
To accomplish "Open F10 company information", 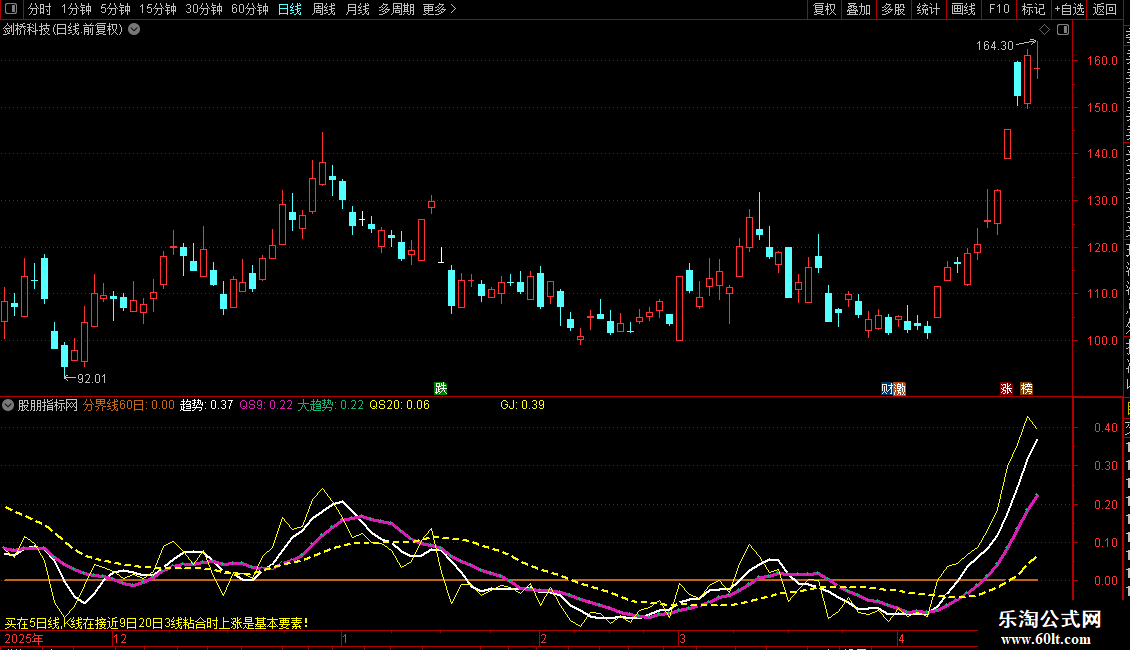I will coord(999,9).
